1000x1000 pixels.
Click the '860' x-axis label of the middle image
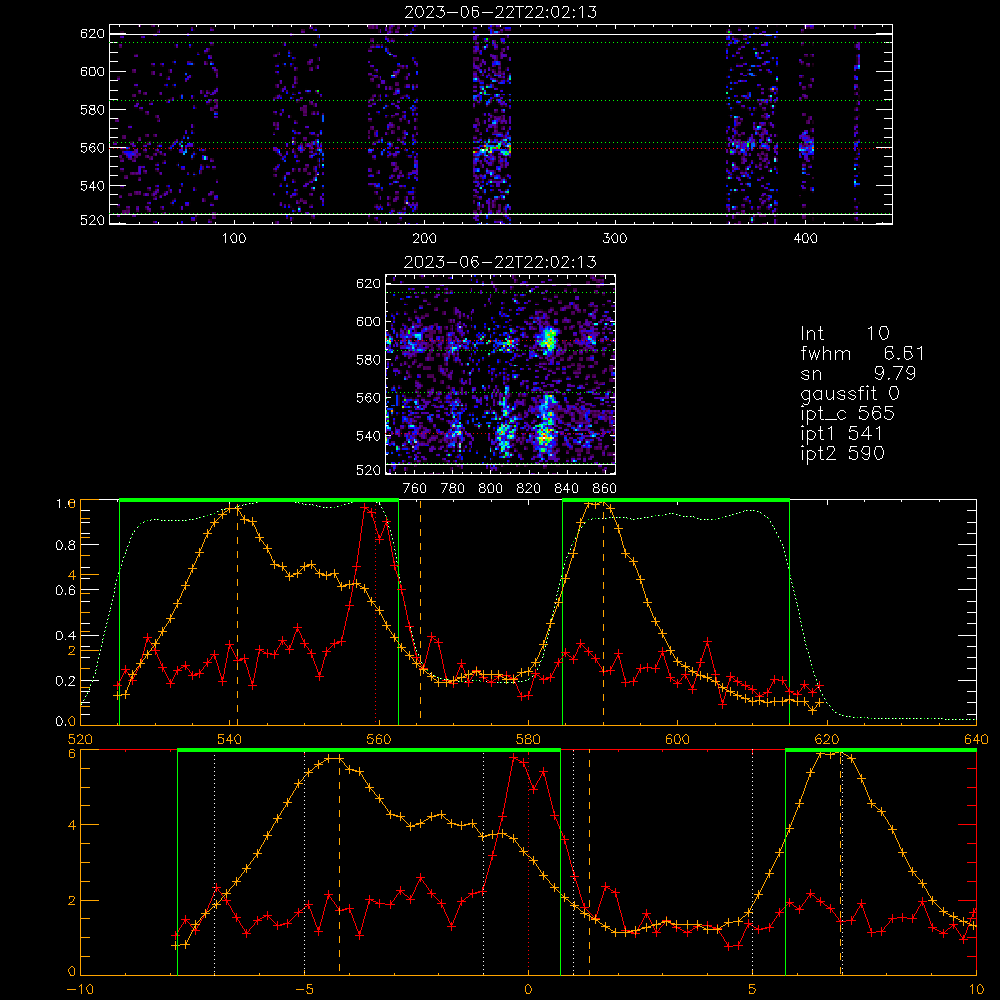[x=605, y=489]
